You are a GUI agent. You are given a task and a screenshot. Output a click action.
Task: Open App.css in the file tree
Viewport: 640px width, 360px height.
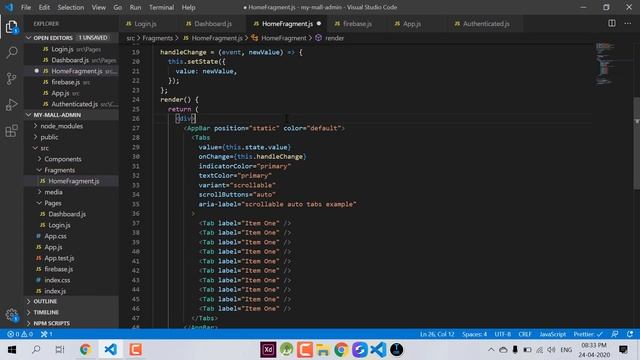(56, 236)
